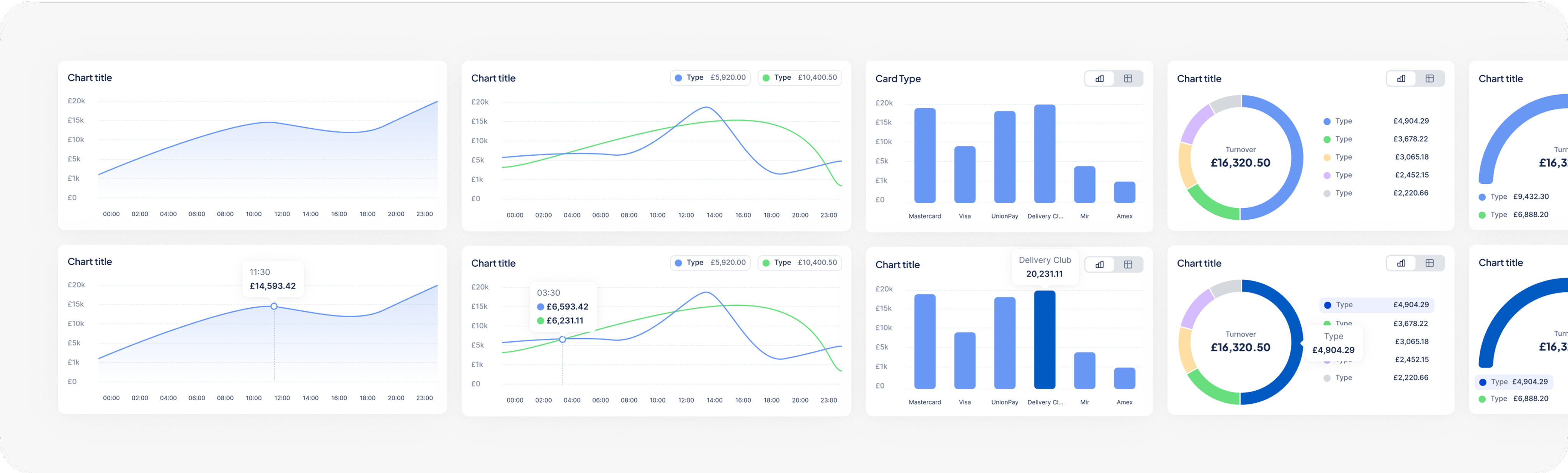Click the Mastercard bar in Card Type chart
Viewport: 1568px width, 473px height.
pos(924,155)
